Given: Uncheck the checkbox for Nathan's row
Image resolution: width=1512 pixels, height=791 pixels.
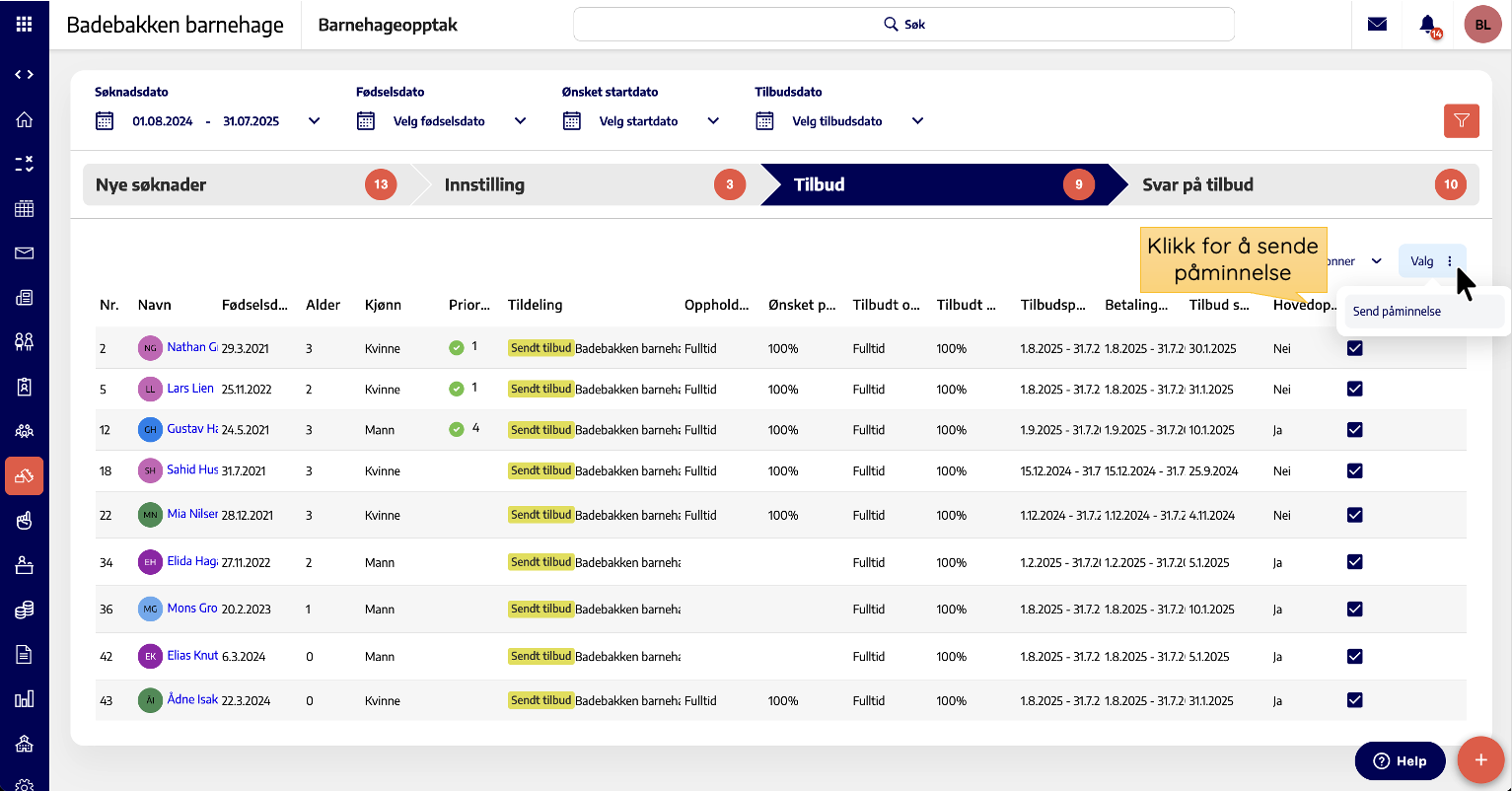Looking at the screenshot, I should (x=1354, y=348).
